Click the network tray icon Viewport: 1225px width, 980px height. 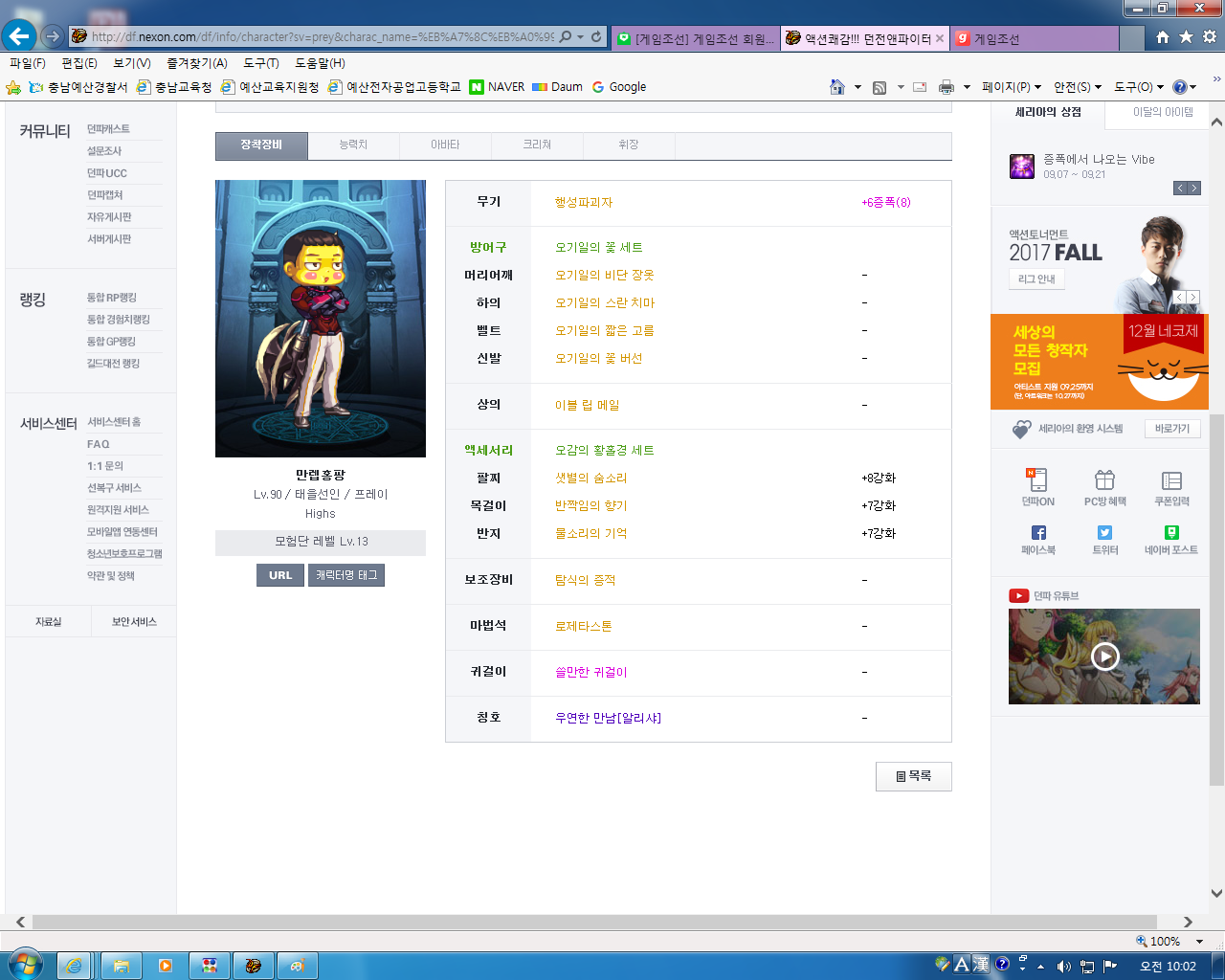[x=1086, y=966]
